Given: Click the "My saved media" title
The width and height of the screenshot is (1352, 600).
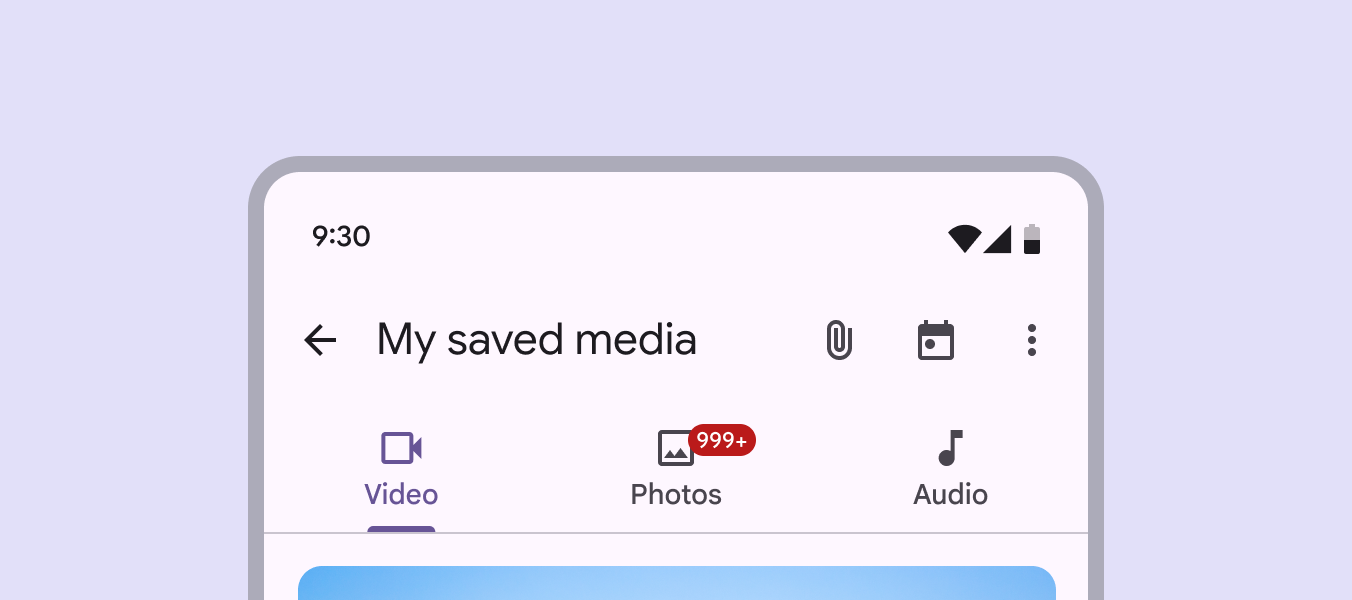Looking at the screenshot, I should 536,340.
